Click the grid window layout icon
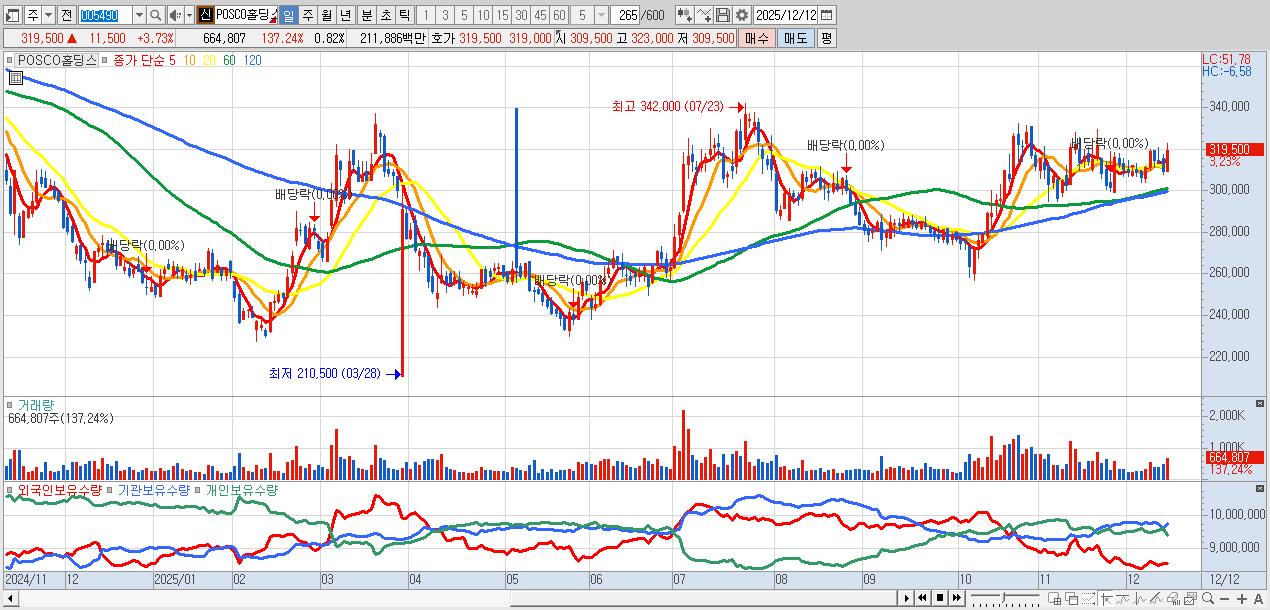The height and width of the screenshot is (610, 1270). point(1054,598)
